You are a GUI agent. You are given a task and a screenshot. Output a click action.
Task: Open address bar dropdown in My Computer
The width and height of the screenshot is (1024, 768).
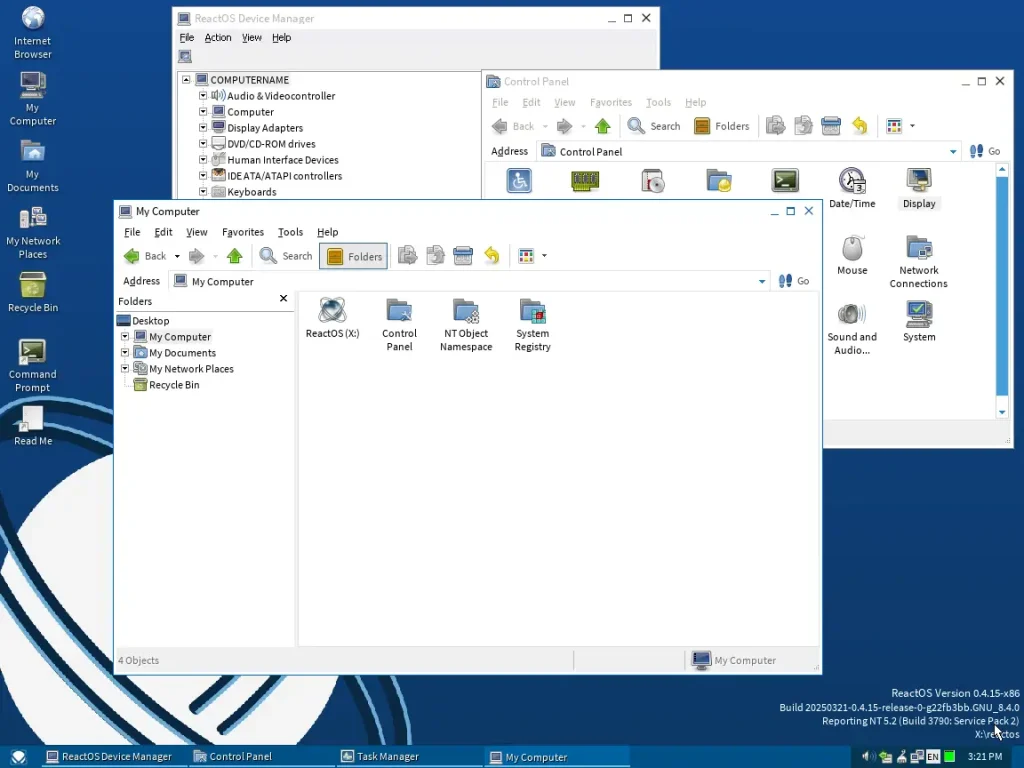[761, 281]
